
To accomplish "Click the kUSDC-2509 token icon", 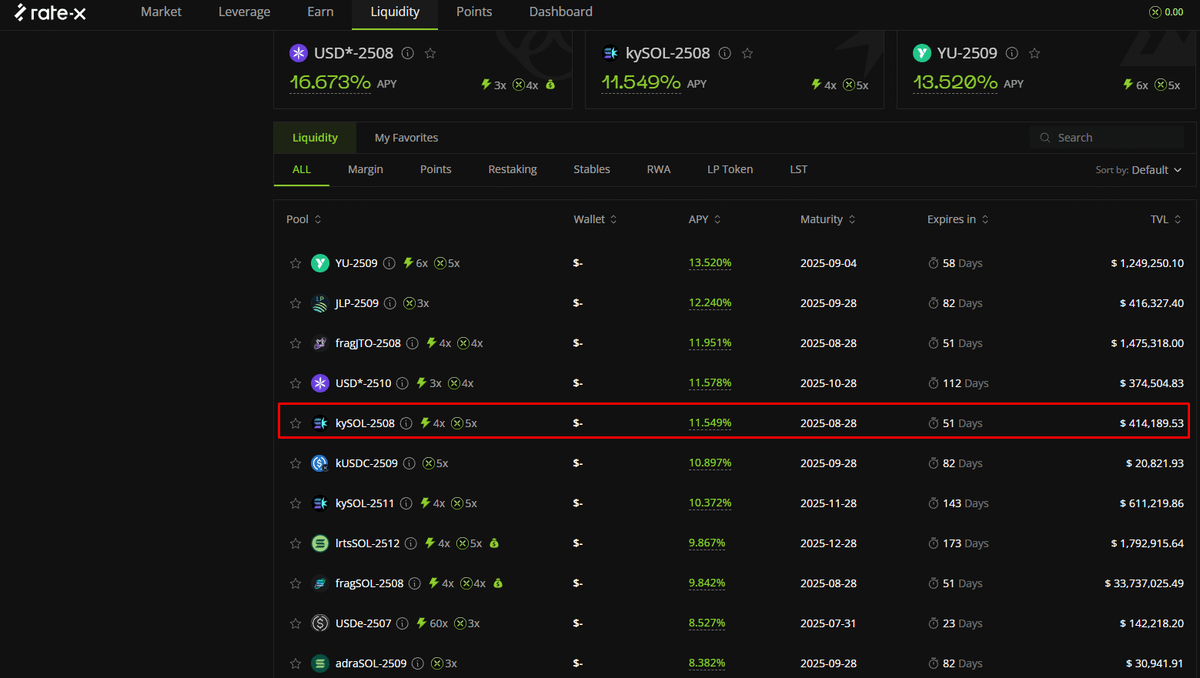I will [x=320, y=463].
